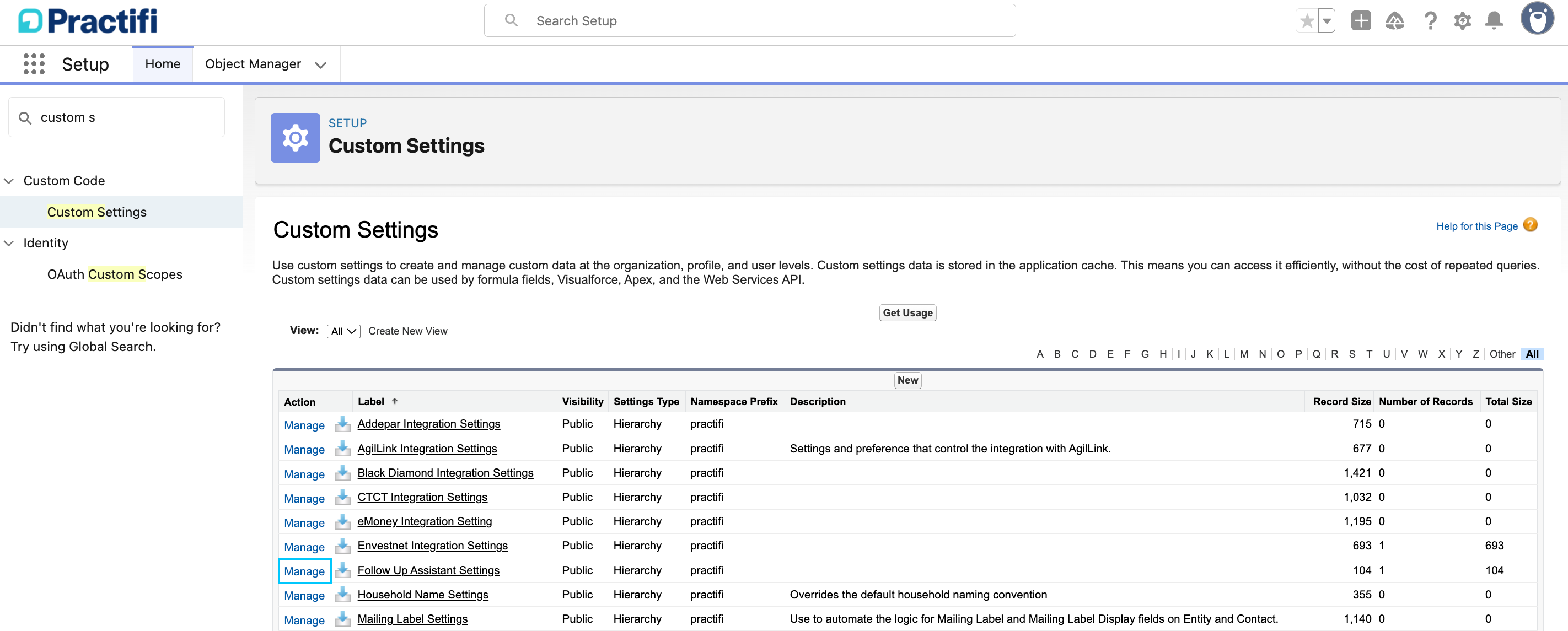Click the favorites star icon
This screenshot has height=631, width=1568.
click(1306, 21)
